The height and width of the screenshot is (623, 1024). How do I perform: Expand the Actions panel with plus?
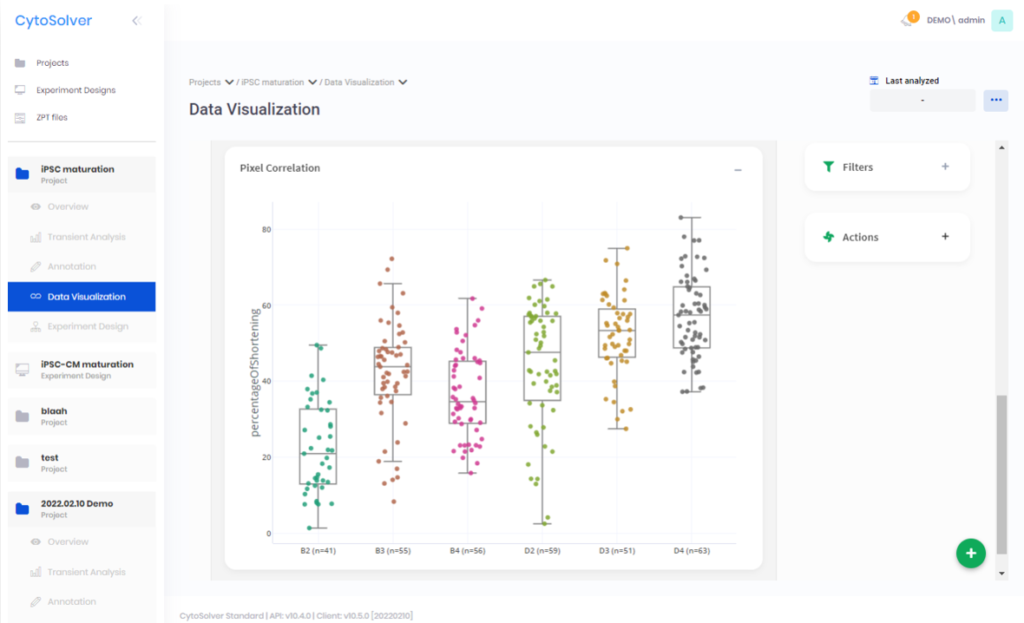[x=945, y=237]
